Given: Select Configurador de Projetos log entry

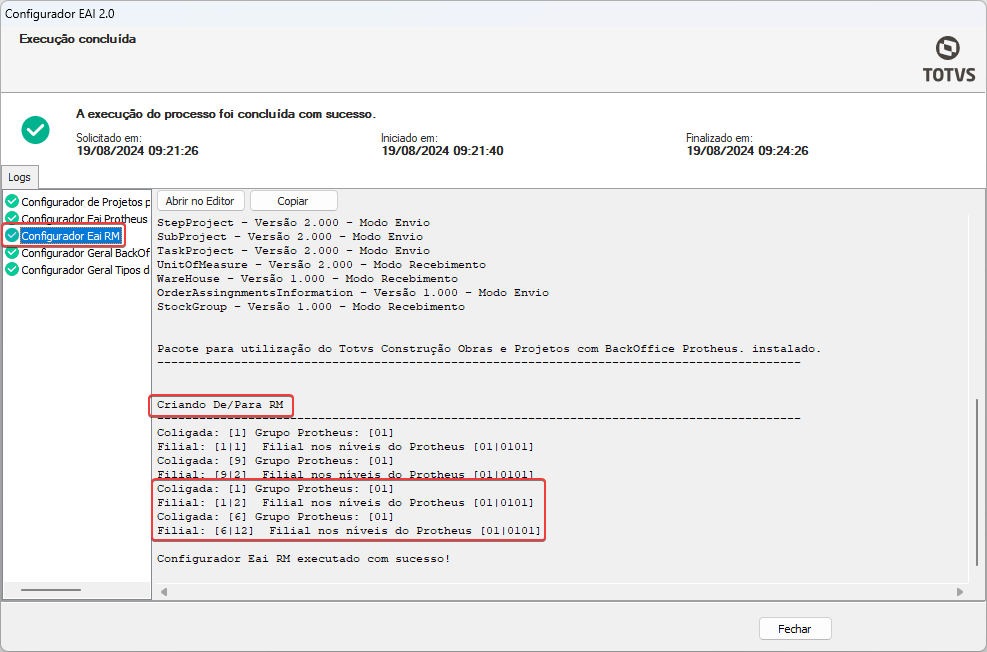Looking at the screenshot, I should click(x=86, y=202).
